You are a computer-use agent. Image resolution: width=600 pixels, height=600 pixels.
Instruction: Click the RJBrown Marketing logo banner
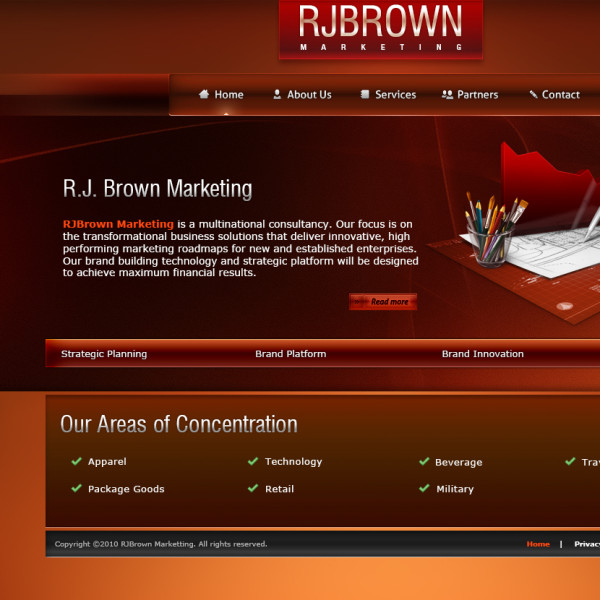(381, 29)
